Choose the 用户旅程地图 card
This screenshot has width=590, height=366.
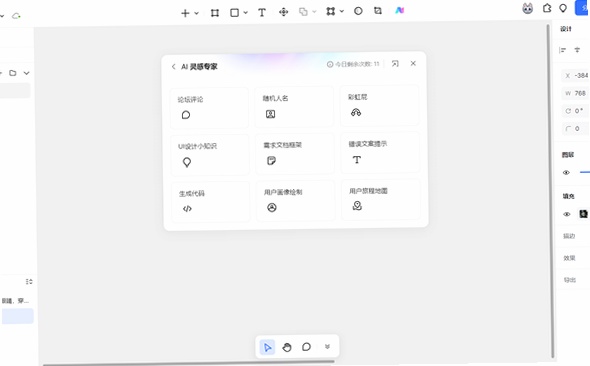381,199
